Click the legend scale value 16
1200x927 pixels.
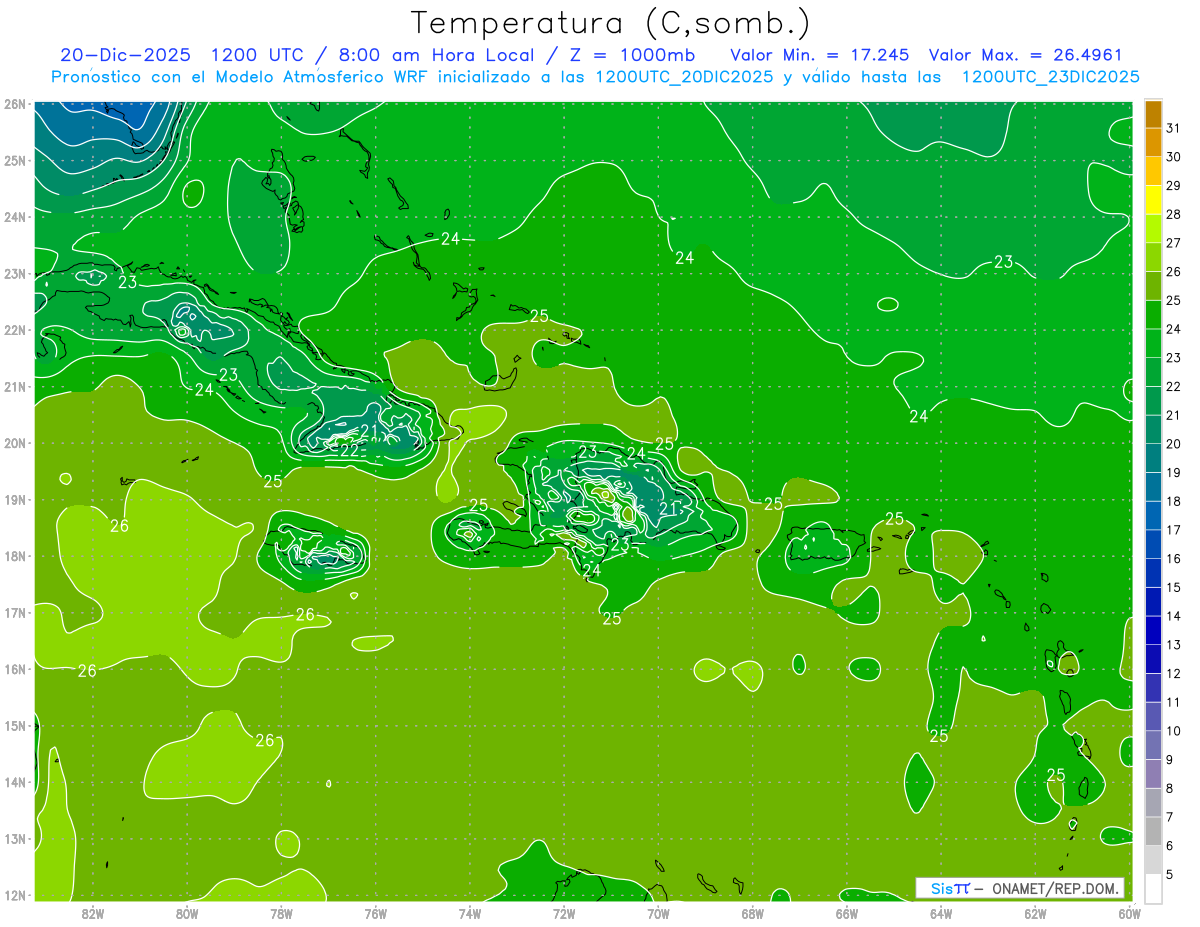(x=1173, y=559)
